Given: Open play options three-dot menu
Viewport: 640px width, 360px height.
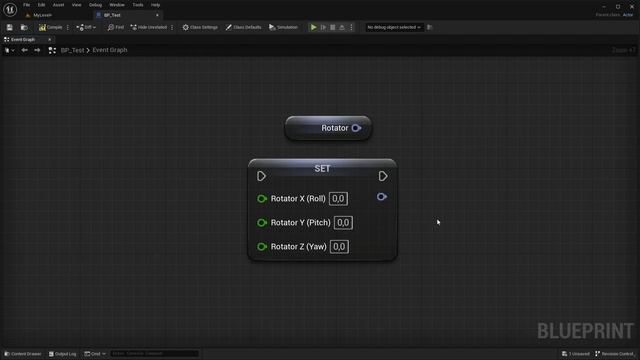Looking at the screenshot, I should tap(351, 27).
